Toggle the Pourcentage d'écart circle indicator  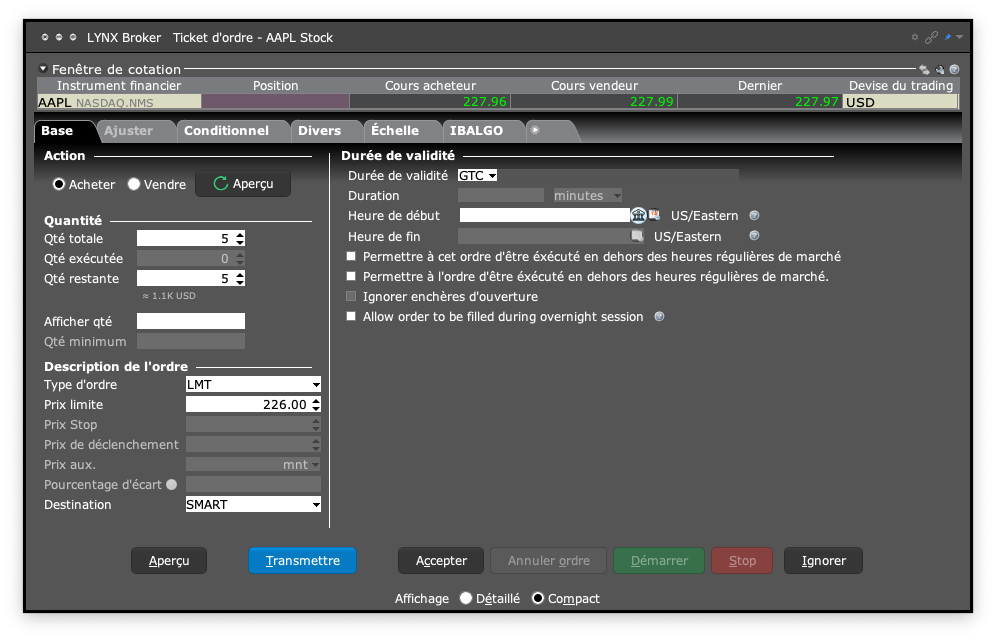click(172, 484)
